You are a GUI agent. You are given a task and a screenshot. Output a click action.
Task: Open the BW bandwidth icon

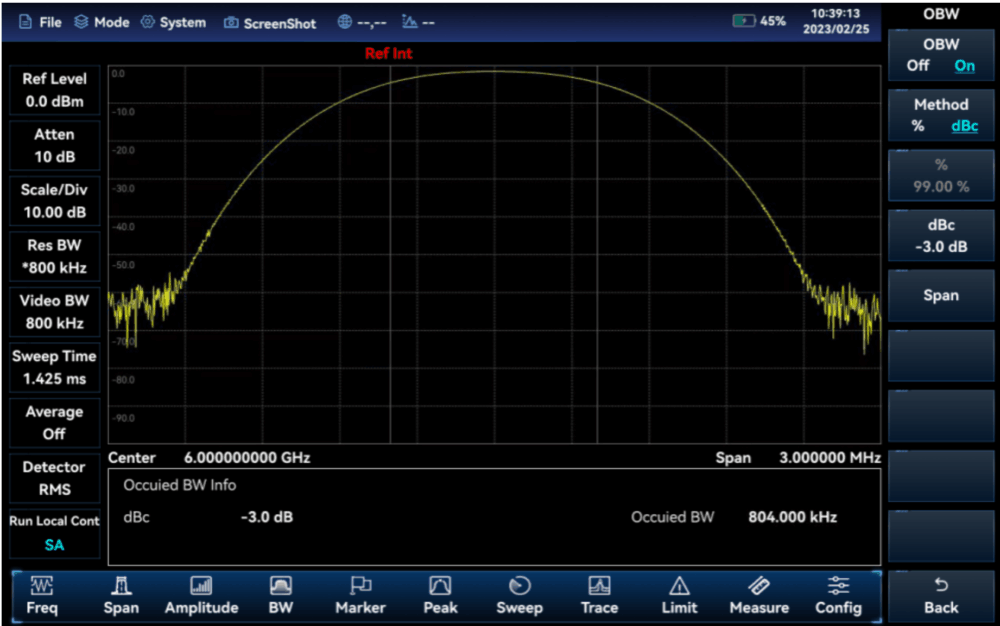pyautogui.click(x=281, y=587)
